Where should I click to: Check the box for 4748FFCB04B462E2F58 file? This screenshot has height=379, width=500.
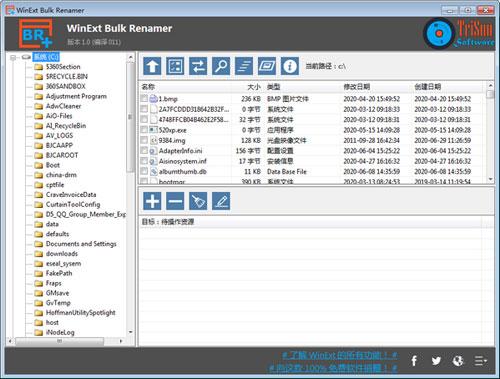click(144, 119)
